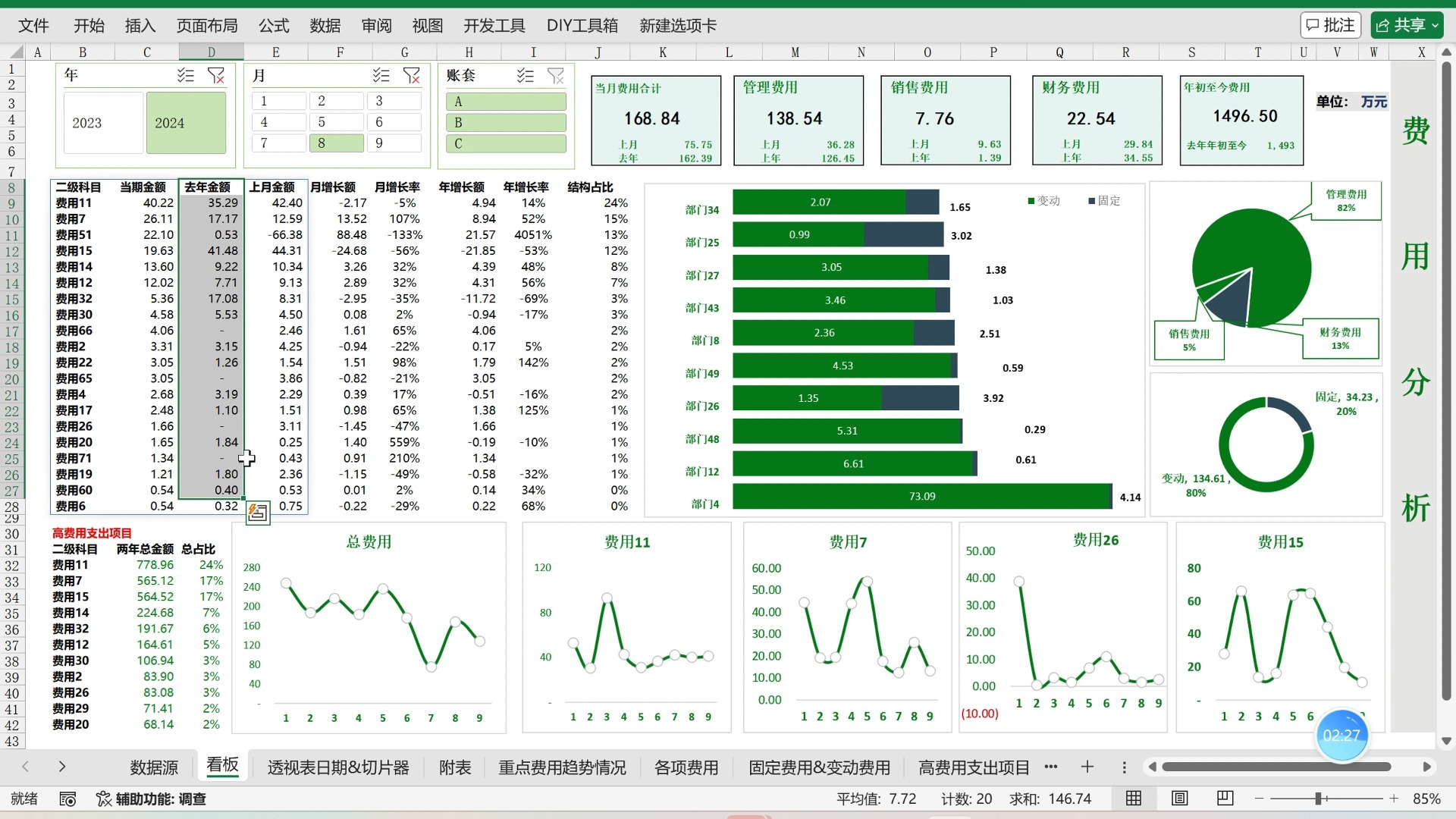Select month 1 in the 月 slicer
The image size is (1456, 819).
point(279,101)
